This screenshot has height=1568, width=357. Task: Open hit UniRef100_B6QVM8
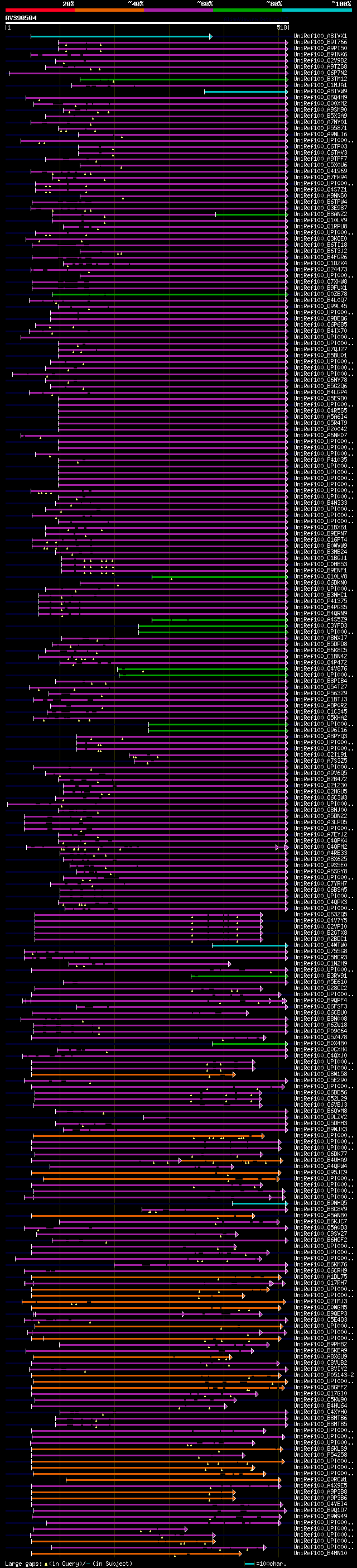tap(320, 1110)
